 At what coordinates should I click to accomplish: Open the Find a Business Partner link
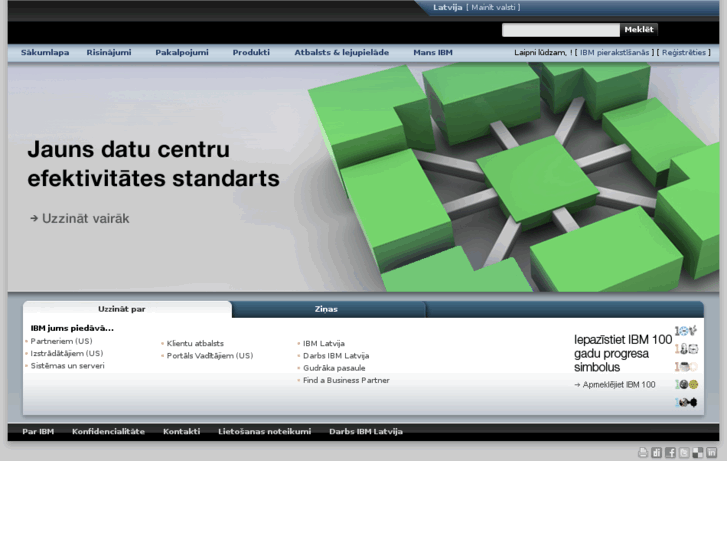(x=346, y=380)
